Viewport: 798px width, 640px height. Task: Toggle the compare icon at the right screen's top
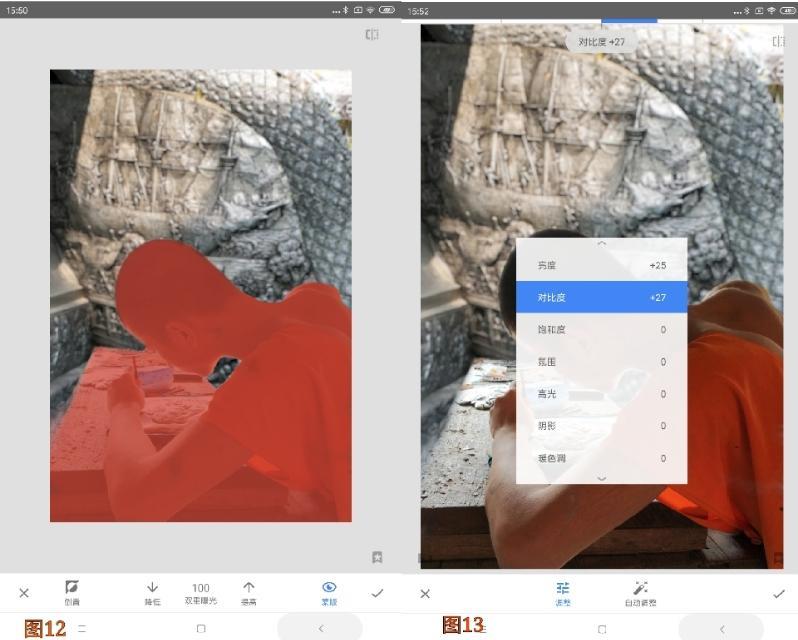coord(778,42)
